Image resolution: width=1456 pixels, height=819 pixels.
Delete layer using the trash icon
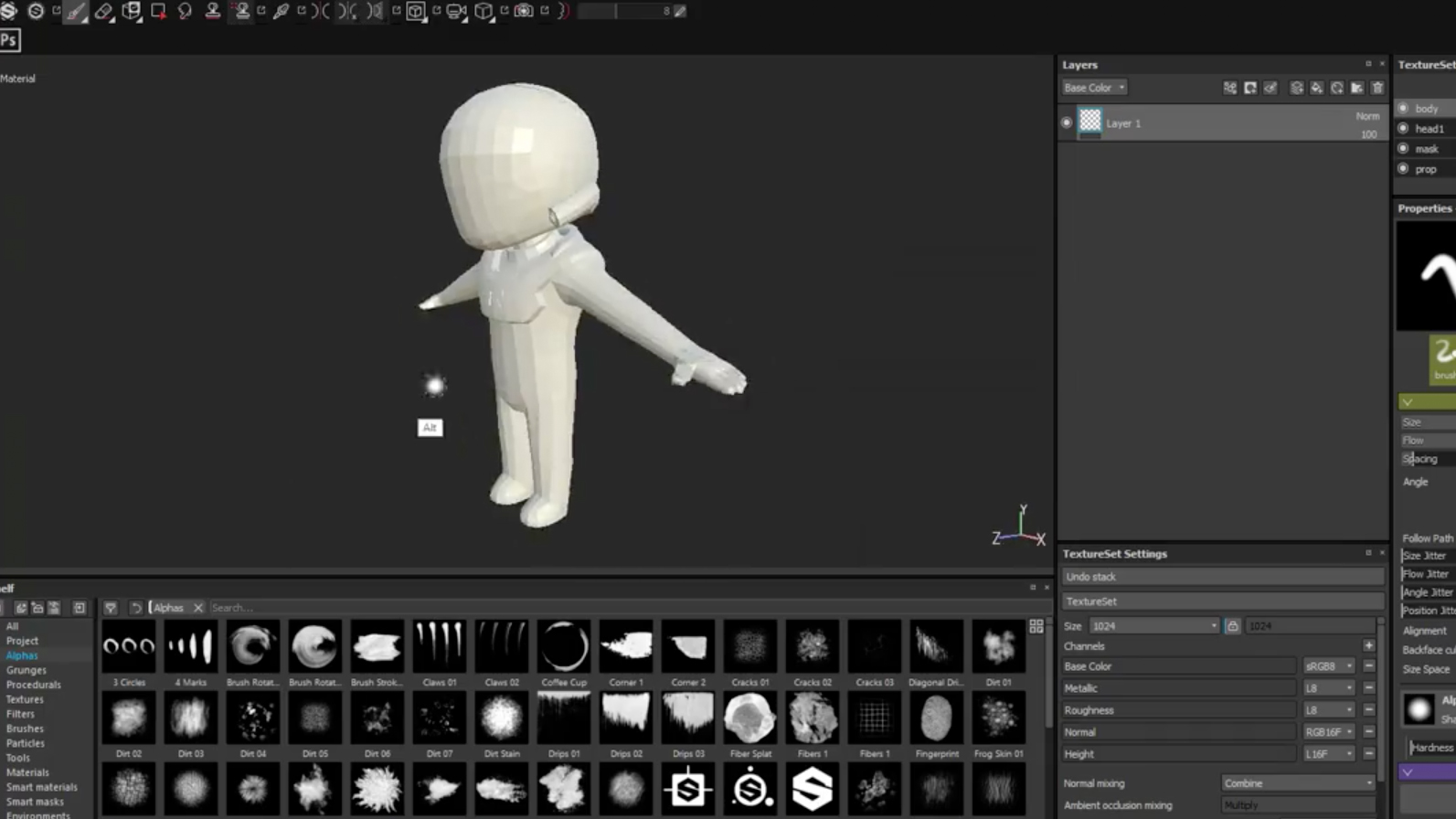[x=1377, y=88]
